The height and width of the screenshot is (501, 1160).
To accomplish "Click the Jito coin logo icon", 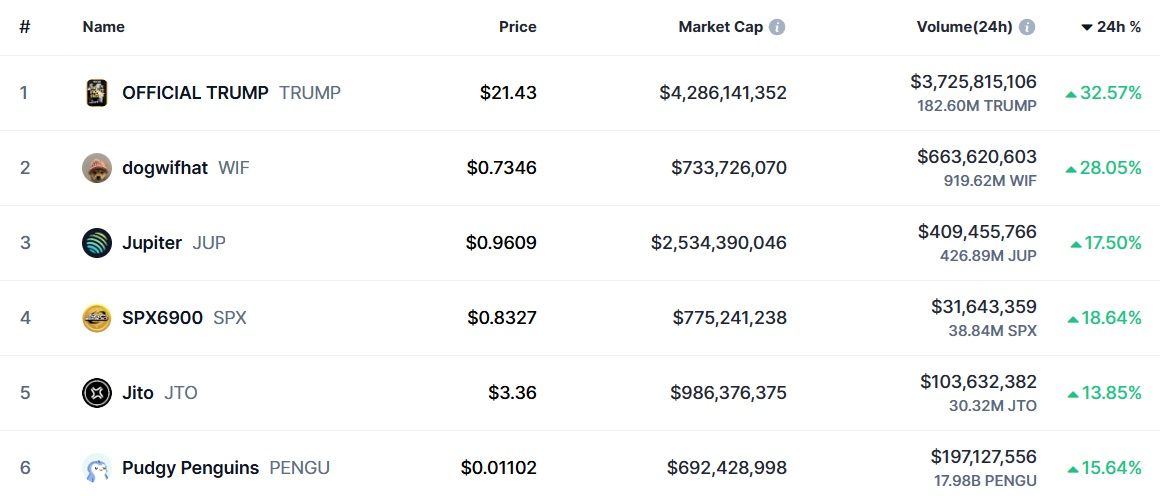I will coord(96,393).
